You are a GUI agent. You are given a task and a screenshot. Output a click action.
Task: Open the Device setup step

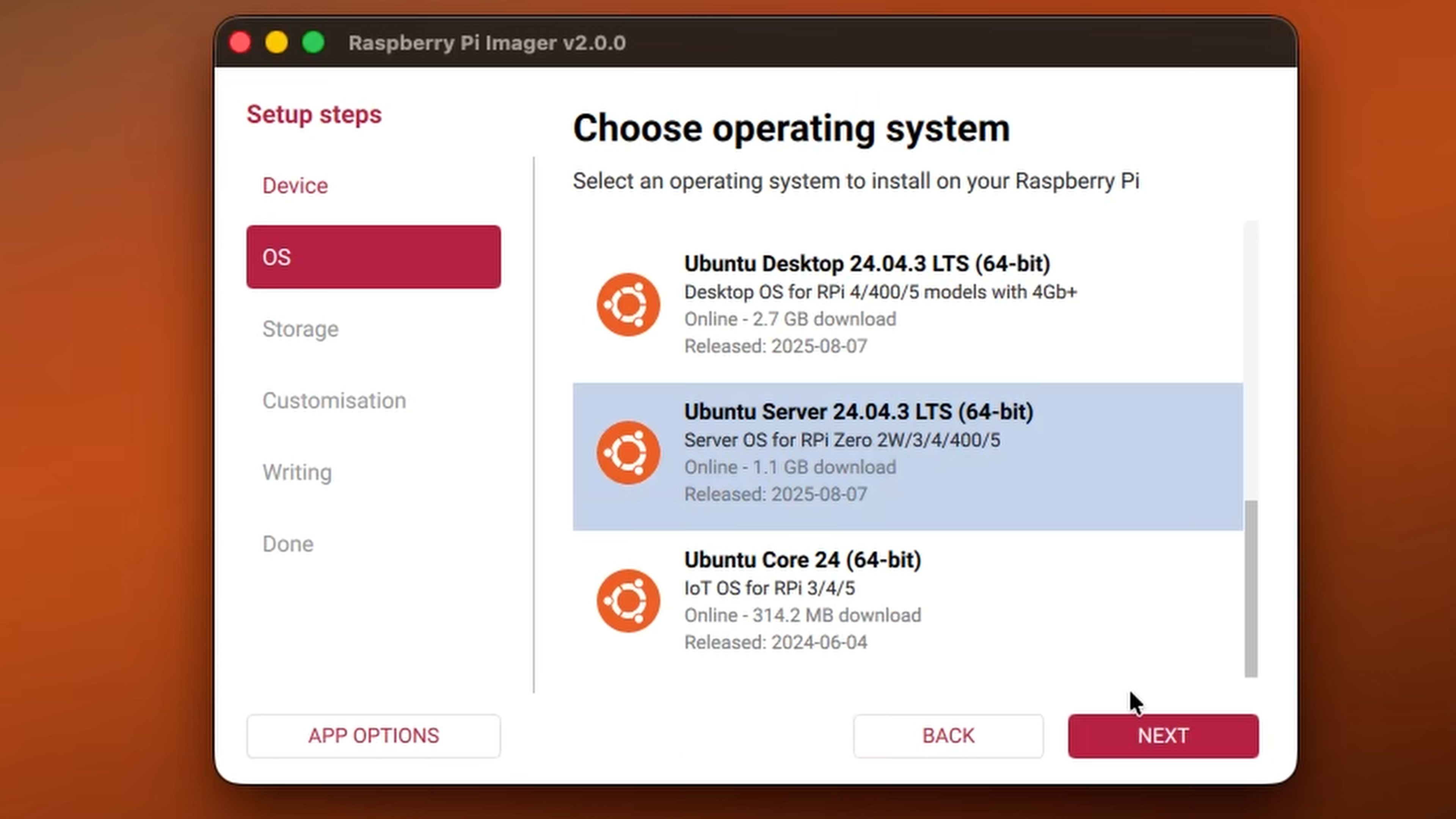(x=295, y=185)
